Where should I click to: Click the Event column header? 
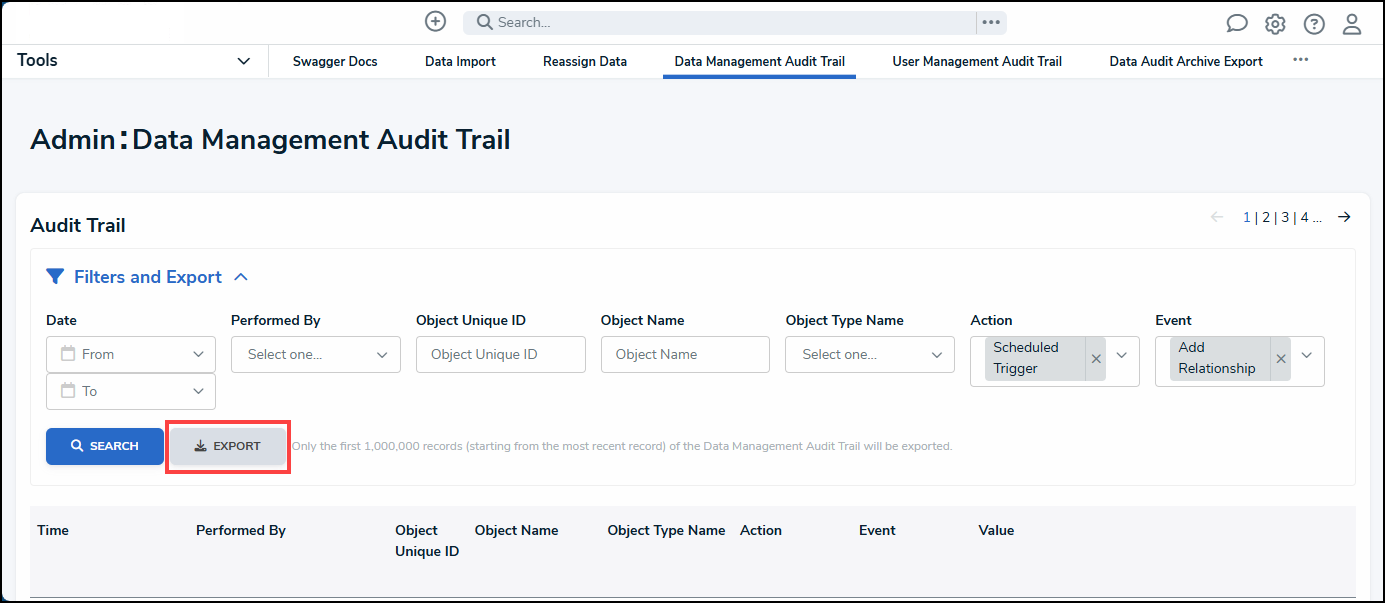tap(877, 530)
